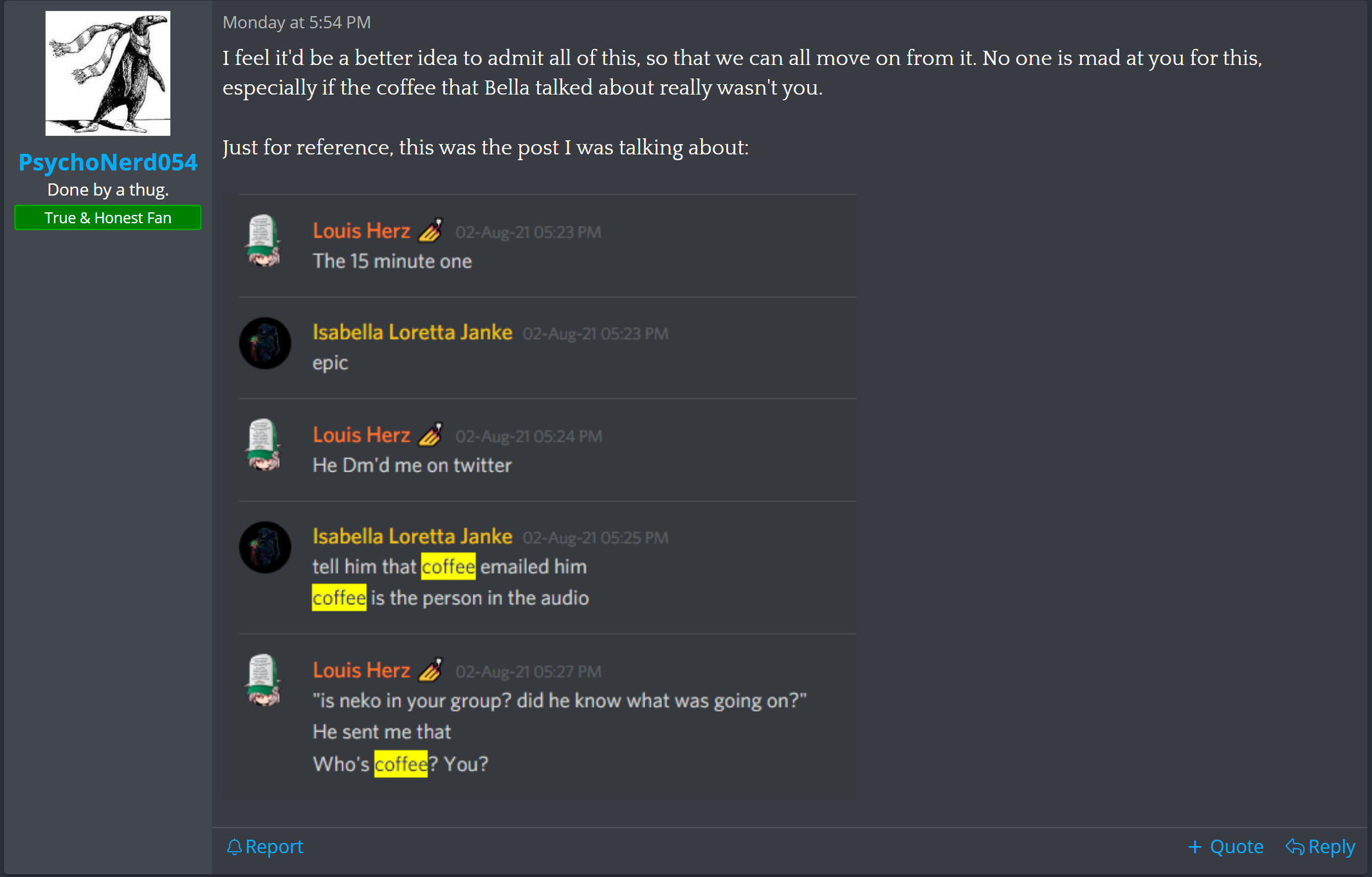Click Louis Herz avatar beside 'He Dm'd me on twitter'
The width and height of the screenshot is (1372, 877).
pyautogui.click(x=263, y=445)
